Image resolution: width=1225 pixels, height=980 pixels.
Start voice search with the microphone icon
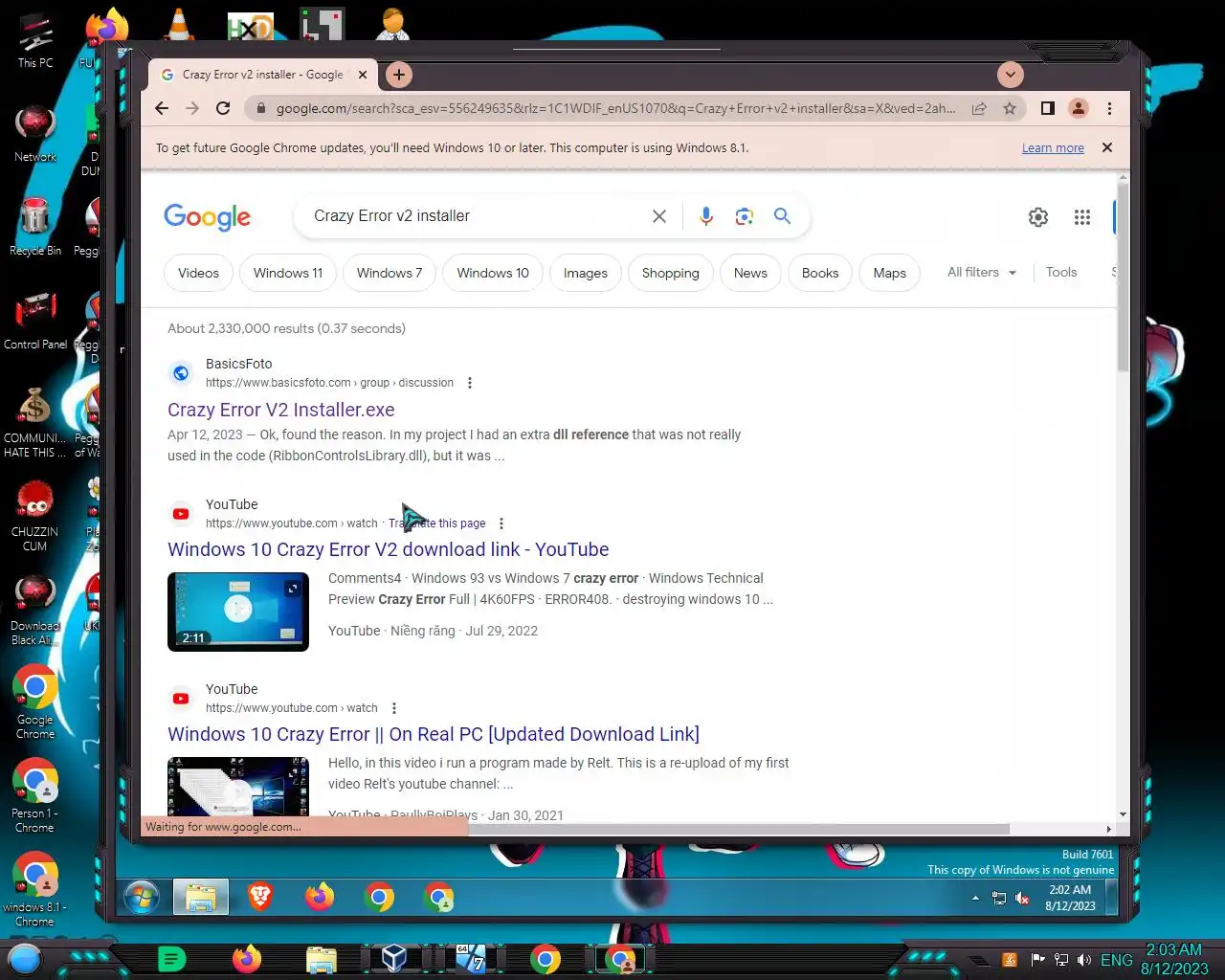coord(706,216)
